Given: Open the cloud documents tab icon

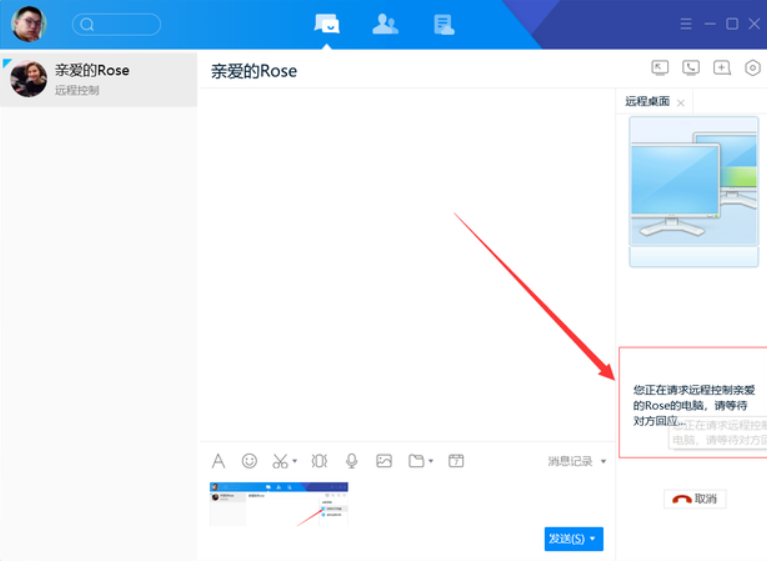Looking at the screenshot, I should [444, 24].
